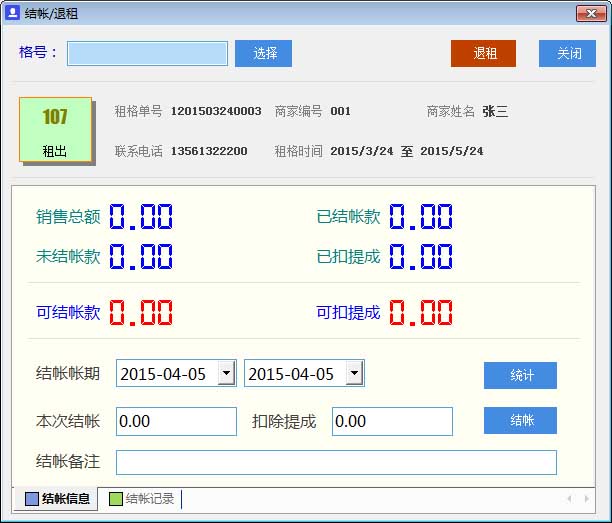Click the tab scroll right arrow
The width and height of the screenshot is (612, 523).
coord(586,498)
